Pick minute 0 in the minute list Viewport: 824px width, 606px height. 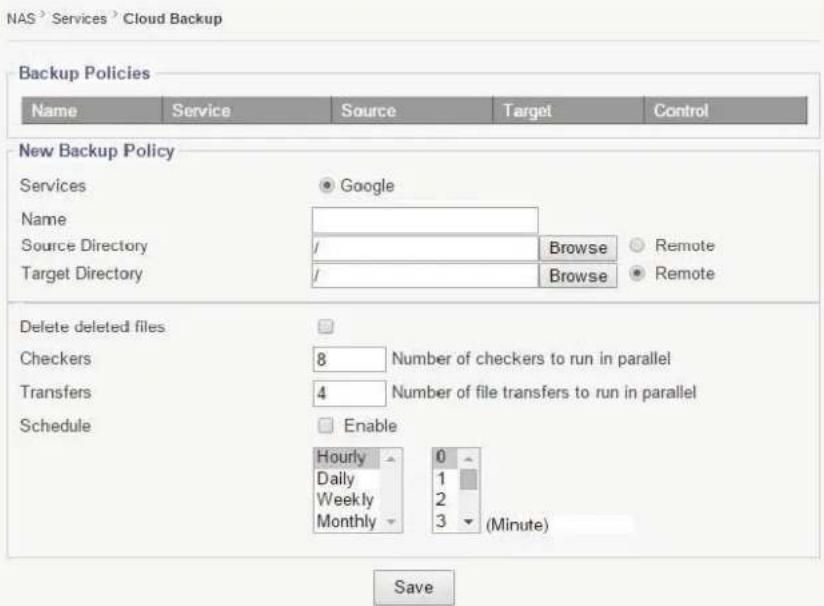(x=445, y=457)
